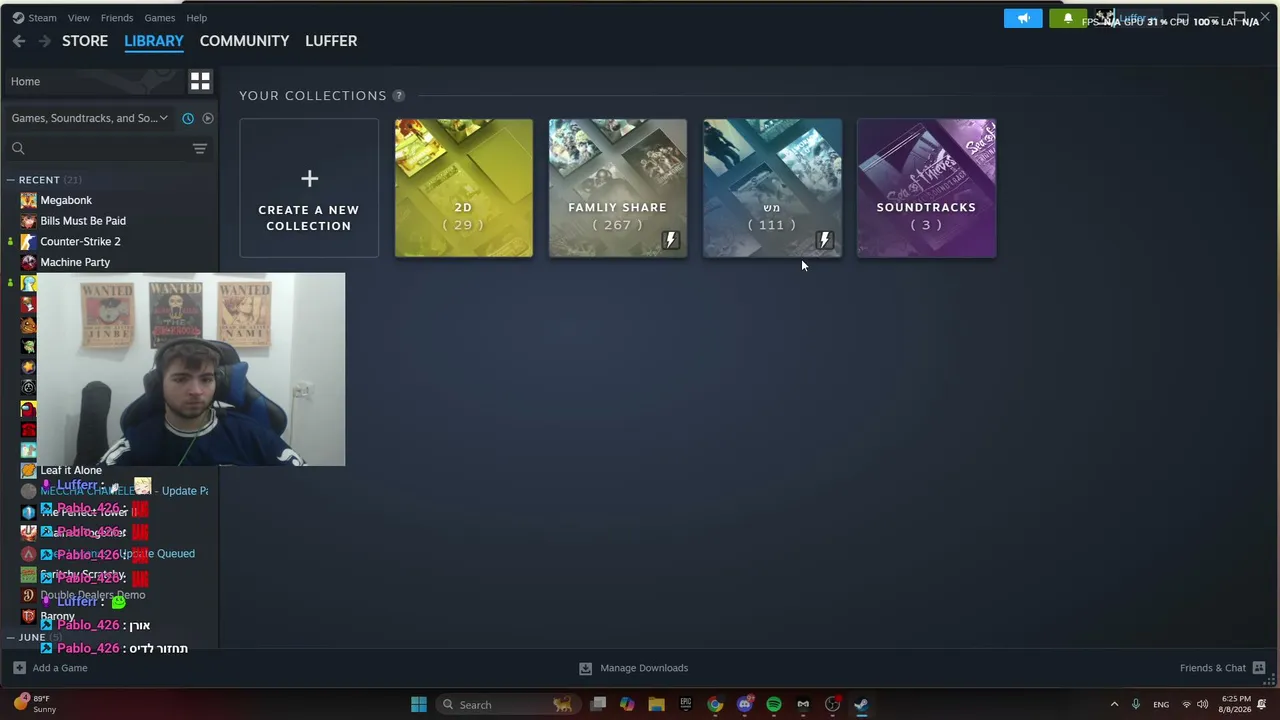Open the Wi-Fi network tray icon
The width and height of the screenshot is (1280, 720).
click(x=1187, y=705)
